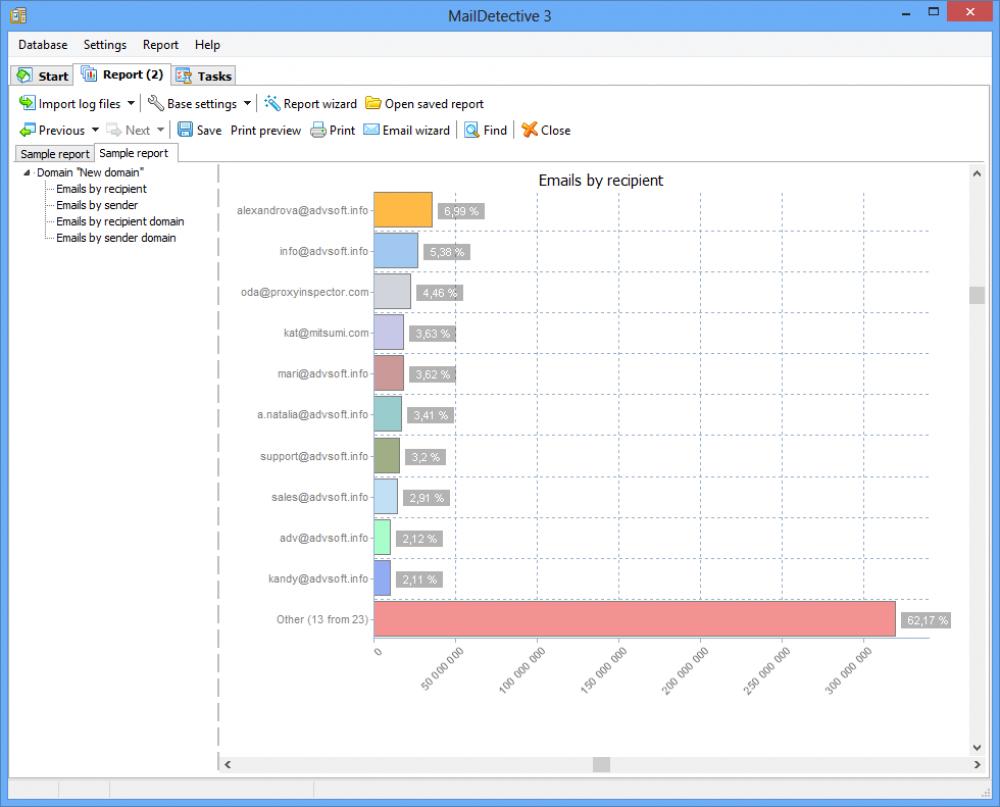The image size is (1000, 807).
Task: Start the Email wizard
Action: point(406,129)
